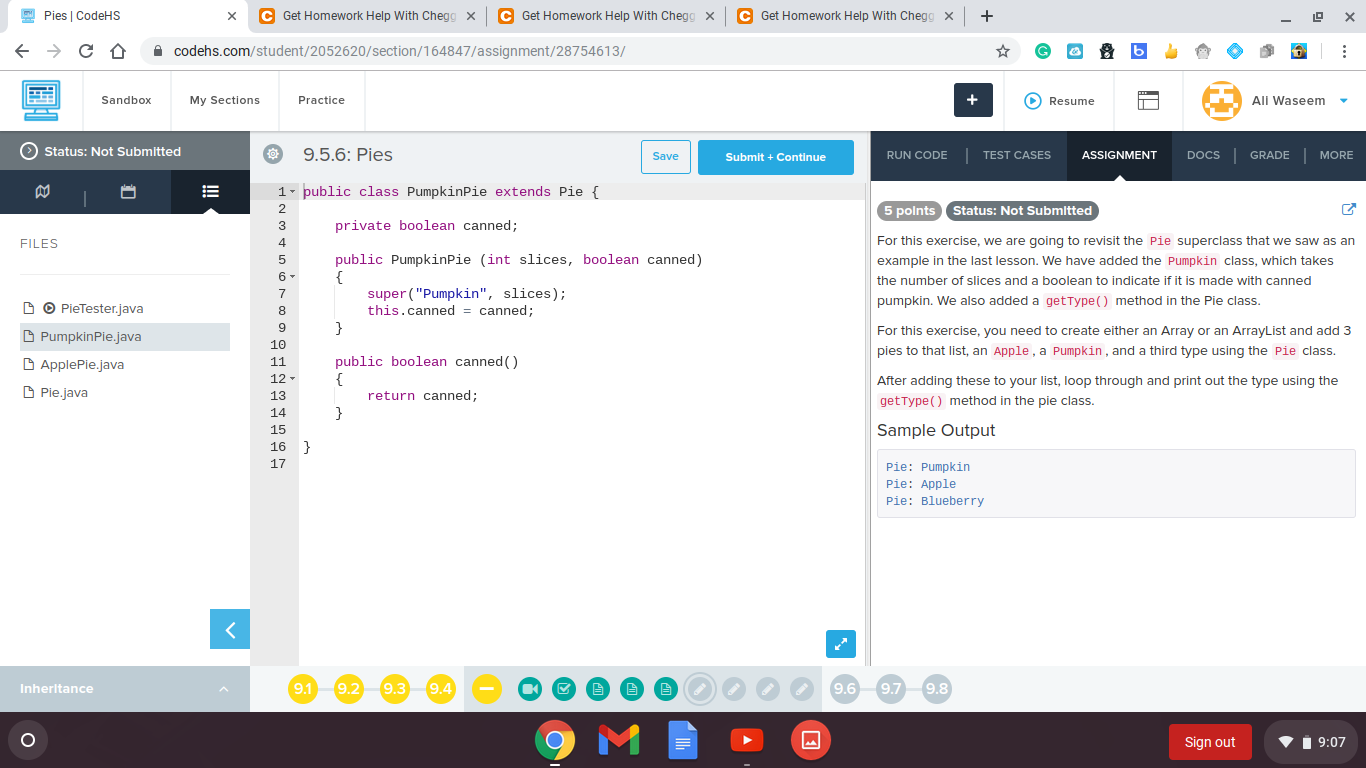Click the blue diamond extension icon

point(1235,51)
